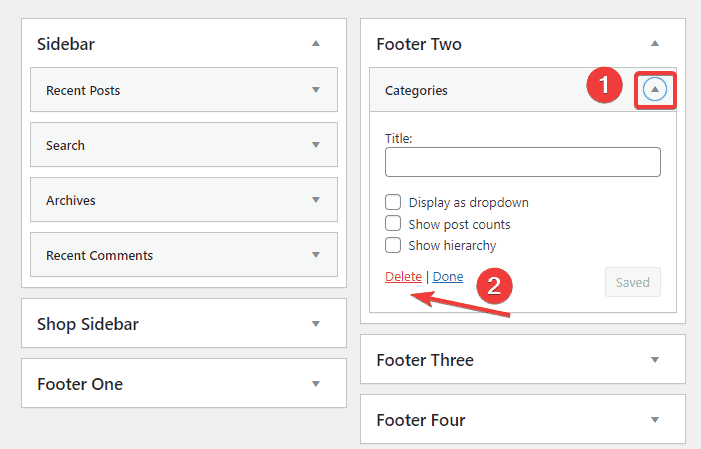
Task: Focus the Title text field
Action: pos(522,162)
